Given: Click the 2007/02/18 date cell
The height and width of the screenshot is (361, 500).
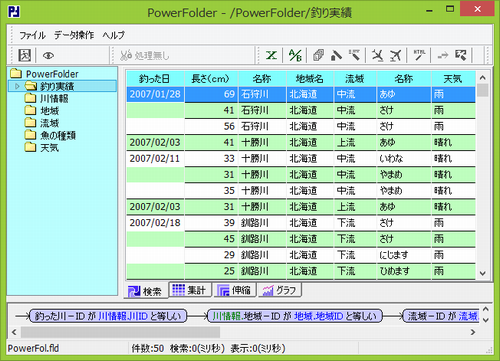Looking at the screenshot, I should pyautogui.click(x=155, y=223).
